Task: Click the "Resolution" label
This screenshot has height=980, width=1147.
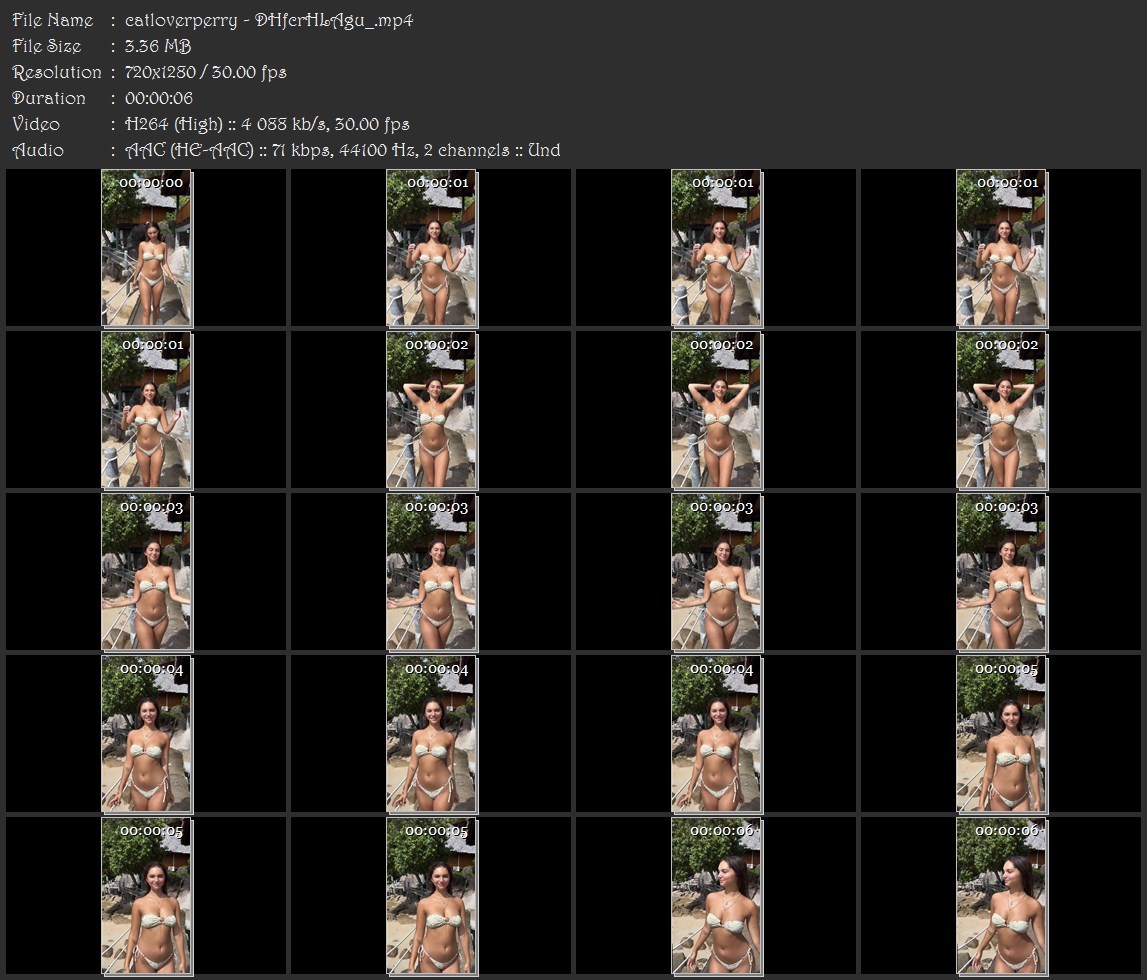Action: tap(57, 72)
